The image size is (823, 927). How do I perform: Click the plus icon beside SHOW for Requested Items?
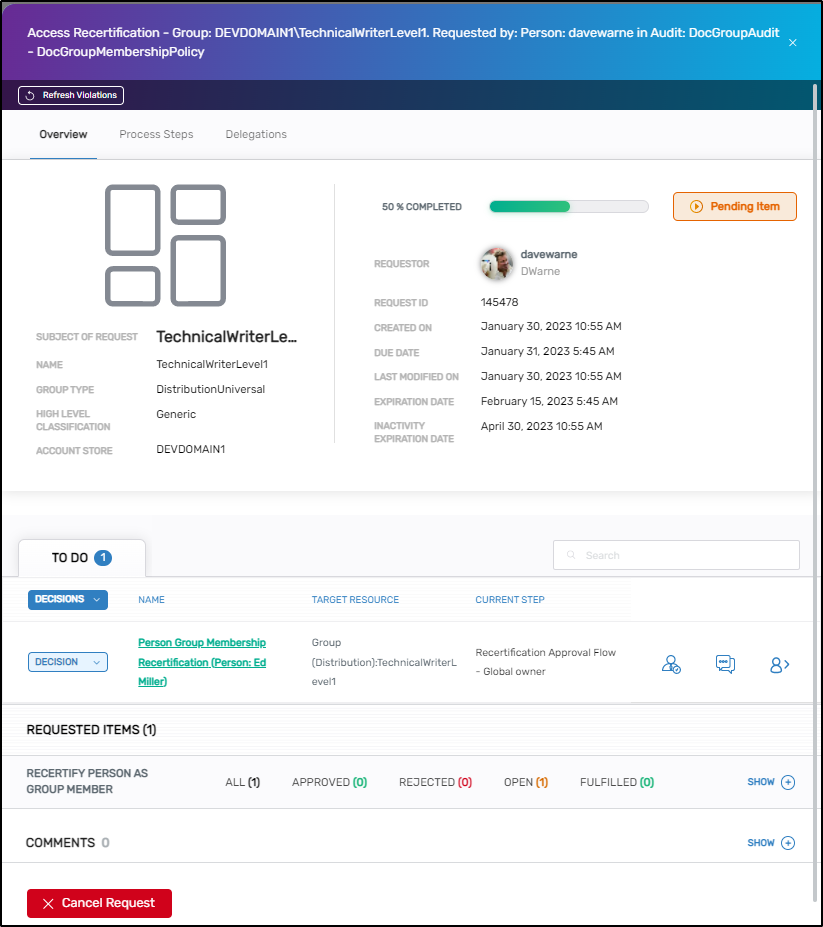[789, 782]
